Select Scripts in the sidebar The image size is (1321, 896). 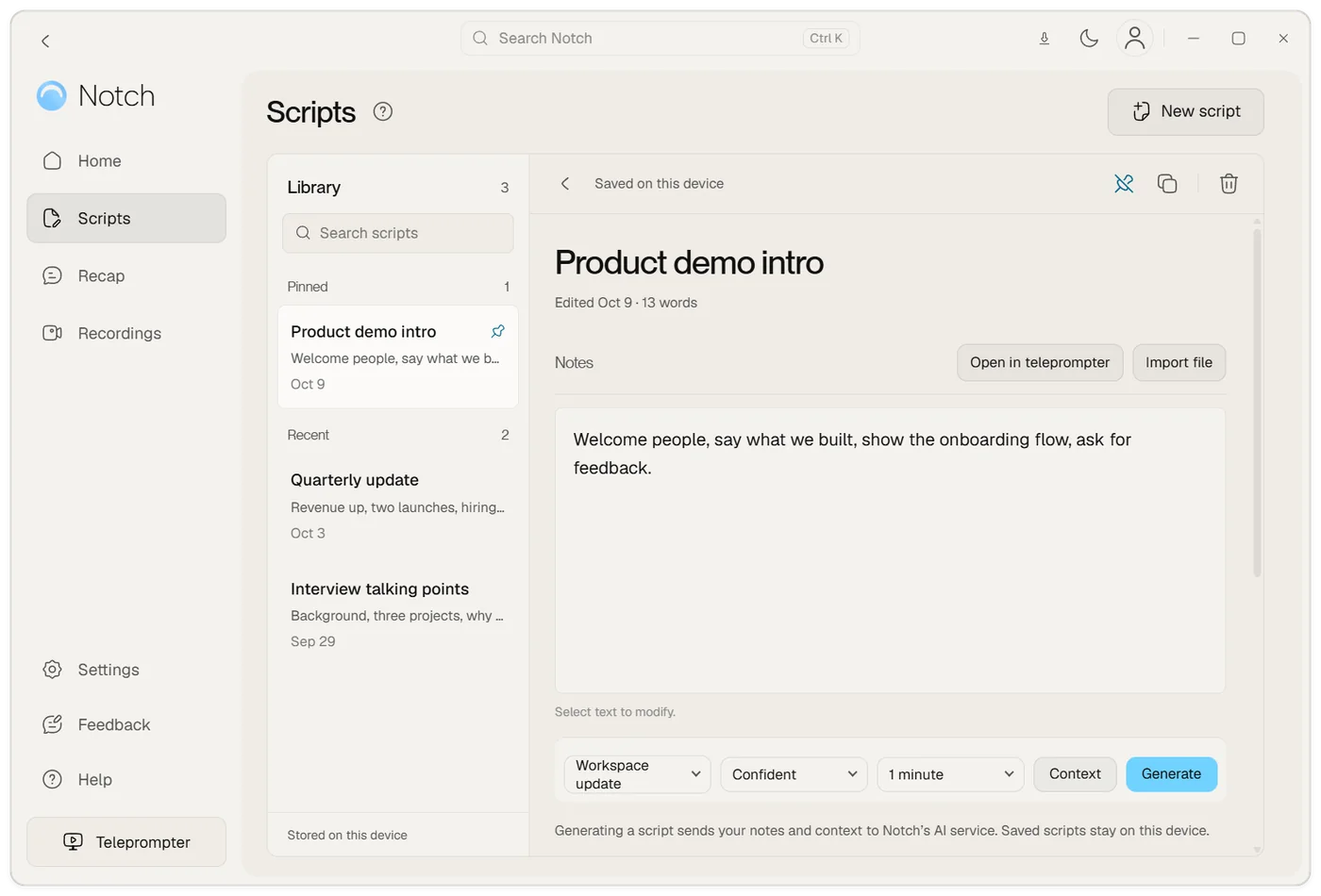[126, 219]
